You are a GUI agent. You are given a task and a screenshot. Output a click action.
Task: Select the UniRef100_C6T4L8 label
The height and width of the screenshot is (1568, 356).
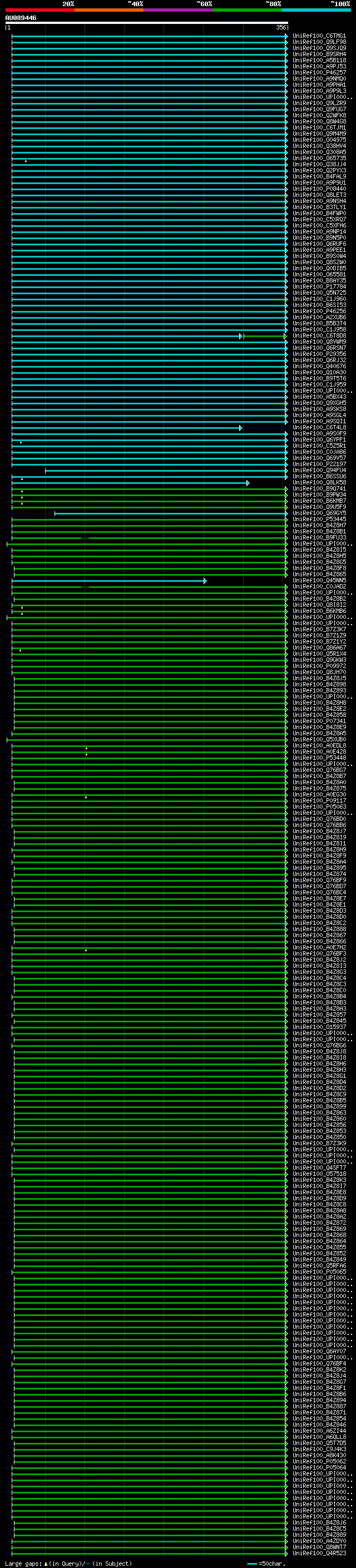319,428
